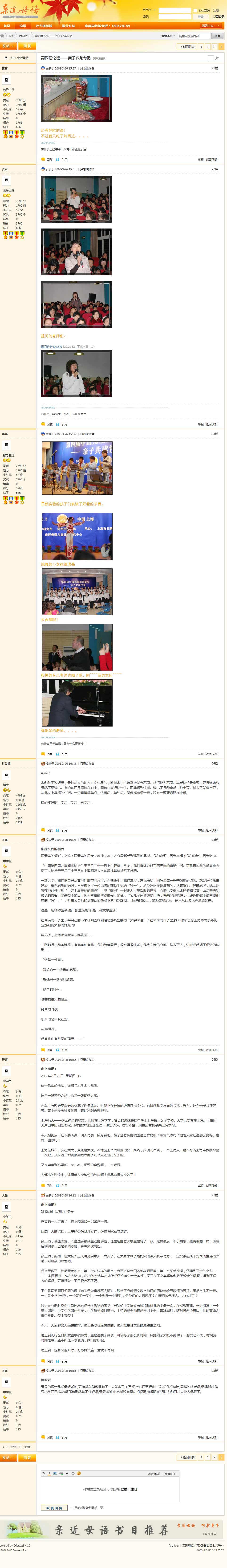This screenshot has width=227, height=1568.
Task: Click 举报 on floor 21 post
Action: pyautogui.click(x=201, y=159)
